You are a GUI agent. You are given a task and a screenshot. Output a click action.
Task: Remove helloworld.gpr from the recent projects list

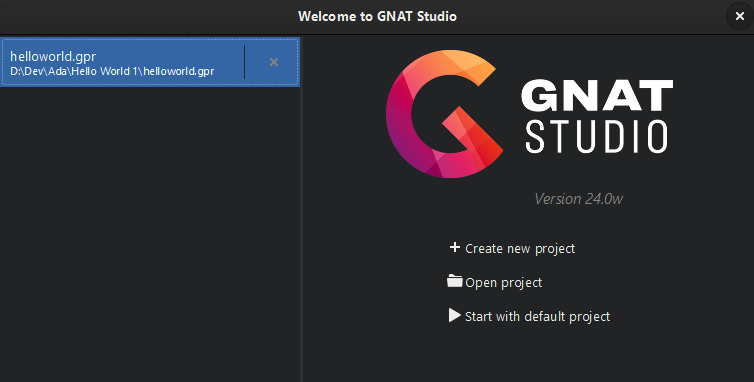click(x=274, y=62)
